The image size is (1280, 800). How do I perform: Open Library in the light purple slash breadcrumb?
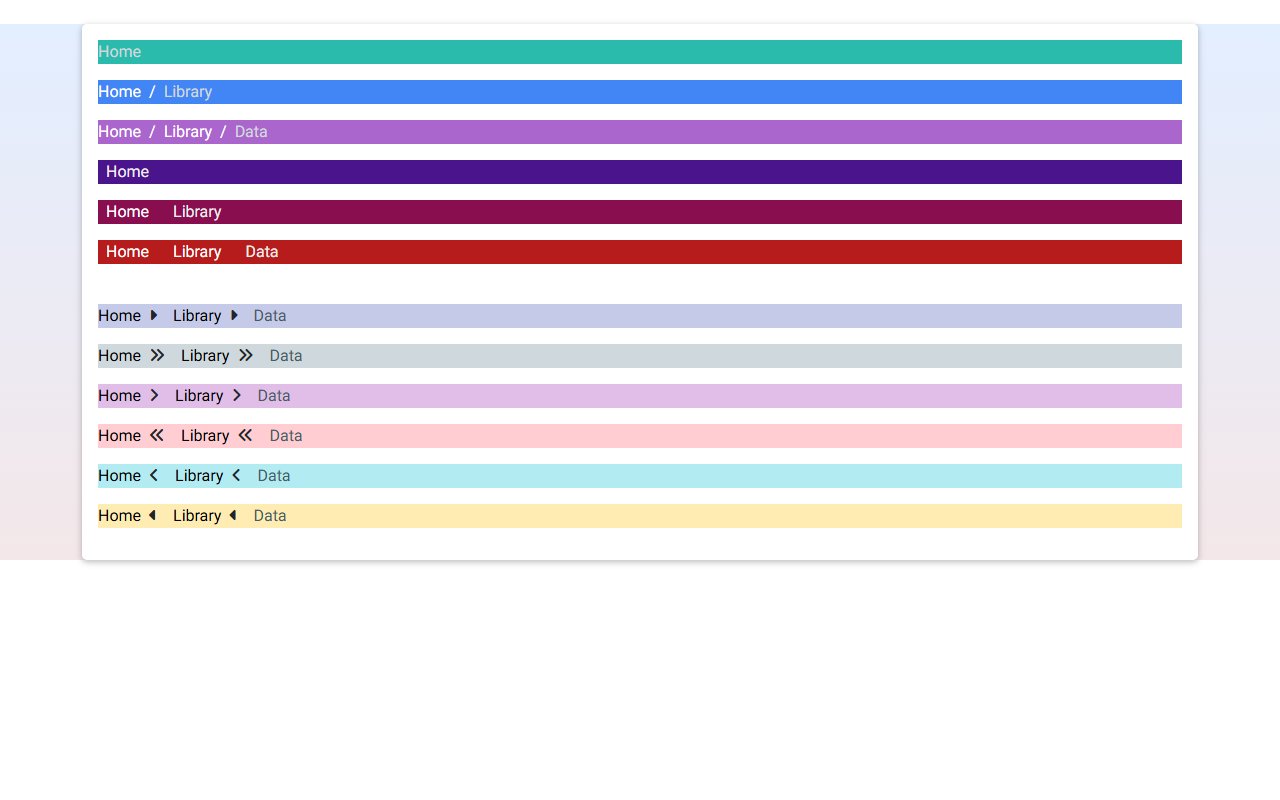[x=188, y=132]
